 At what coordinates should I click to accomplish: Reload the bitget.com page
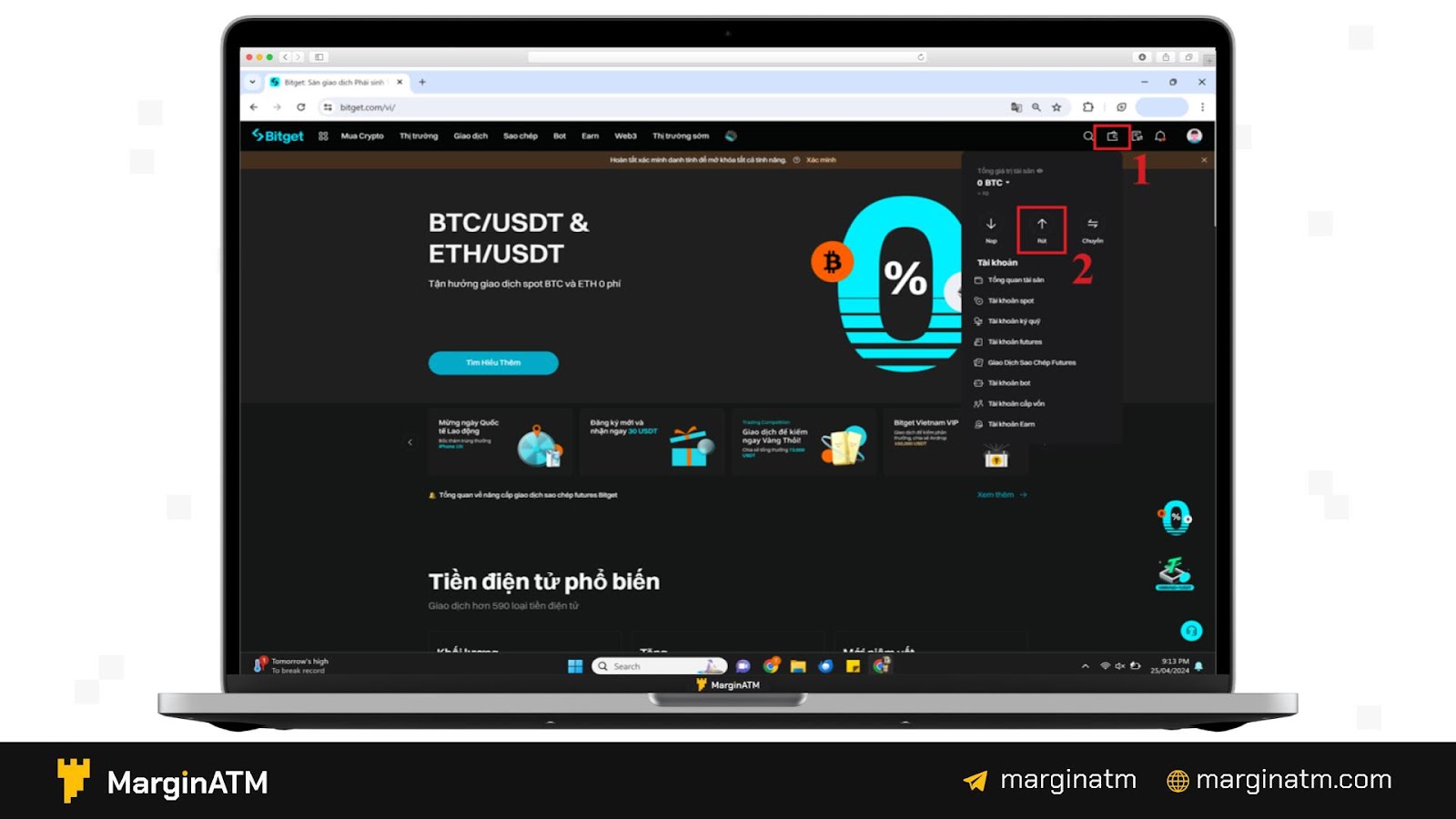301,107
